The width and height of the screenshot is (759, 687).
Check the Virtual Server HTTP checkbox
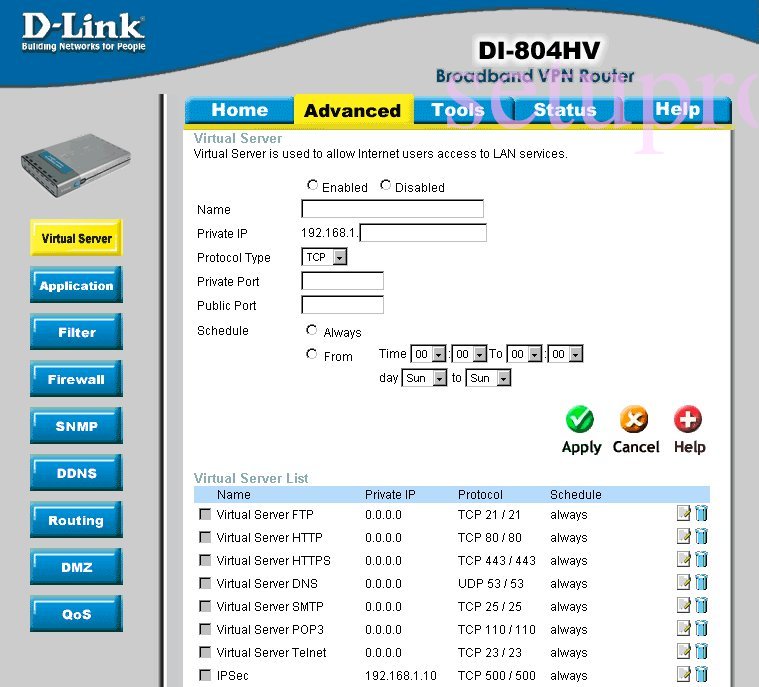[x=205, y=537]
